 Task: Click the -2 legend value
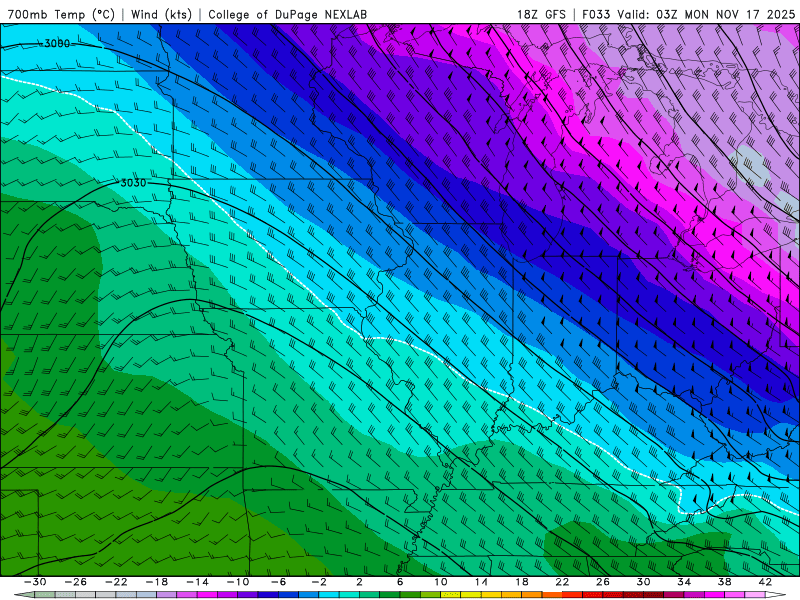319,582
